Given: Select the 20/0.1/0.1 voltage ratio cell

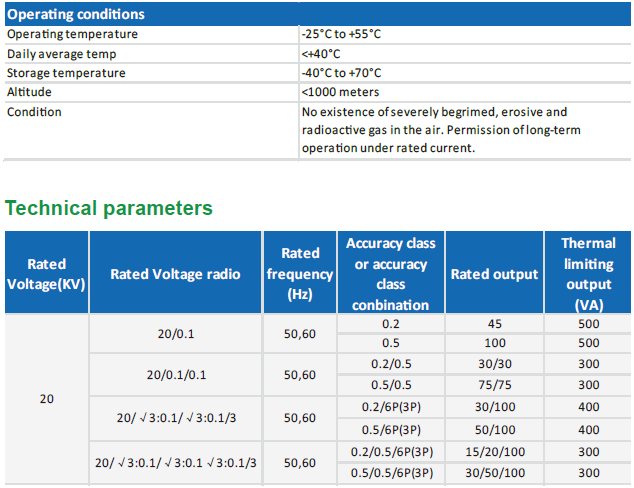Looking at the screenshot, I should [x=175, y=375].
